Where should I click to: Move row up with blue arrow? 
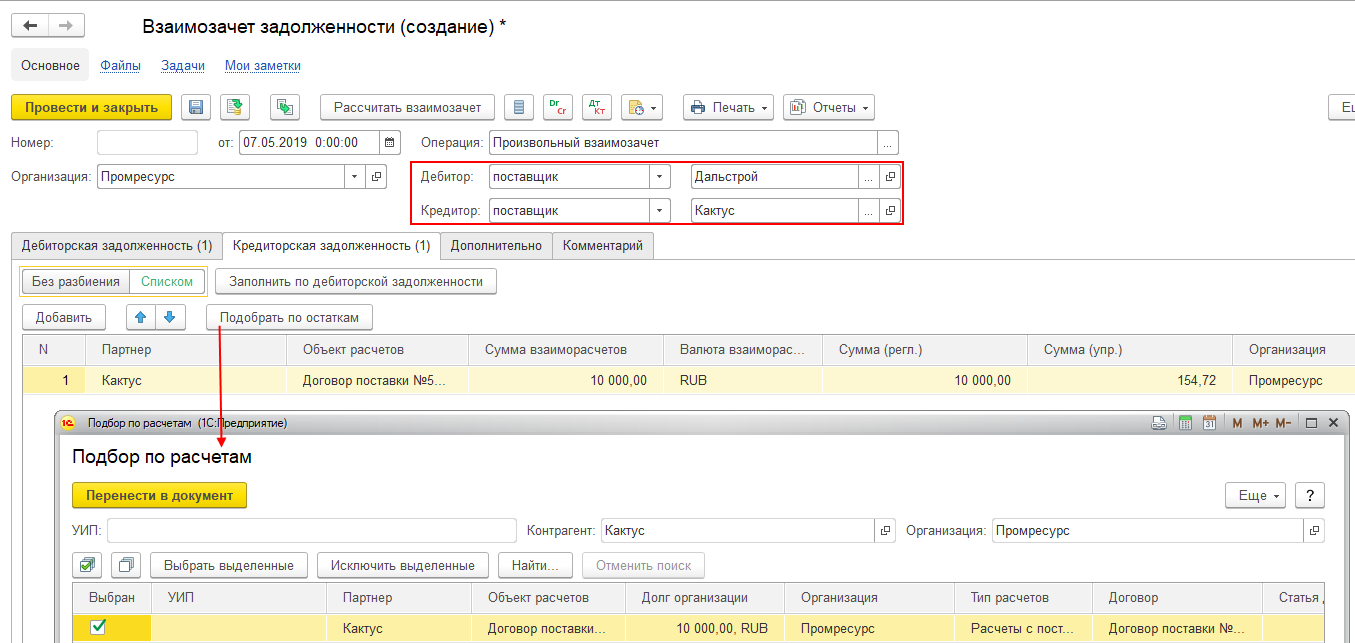tap(140, 317)
